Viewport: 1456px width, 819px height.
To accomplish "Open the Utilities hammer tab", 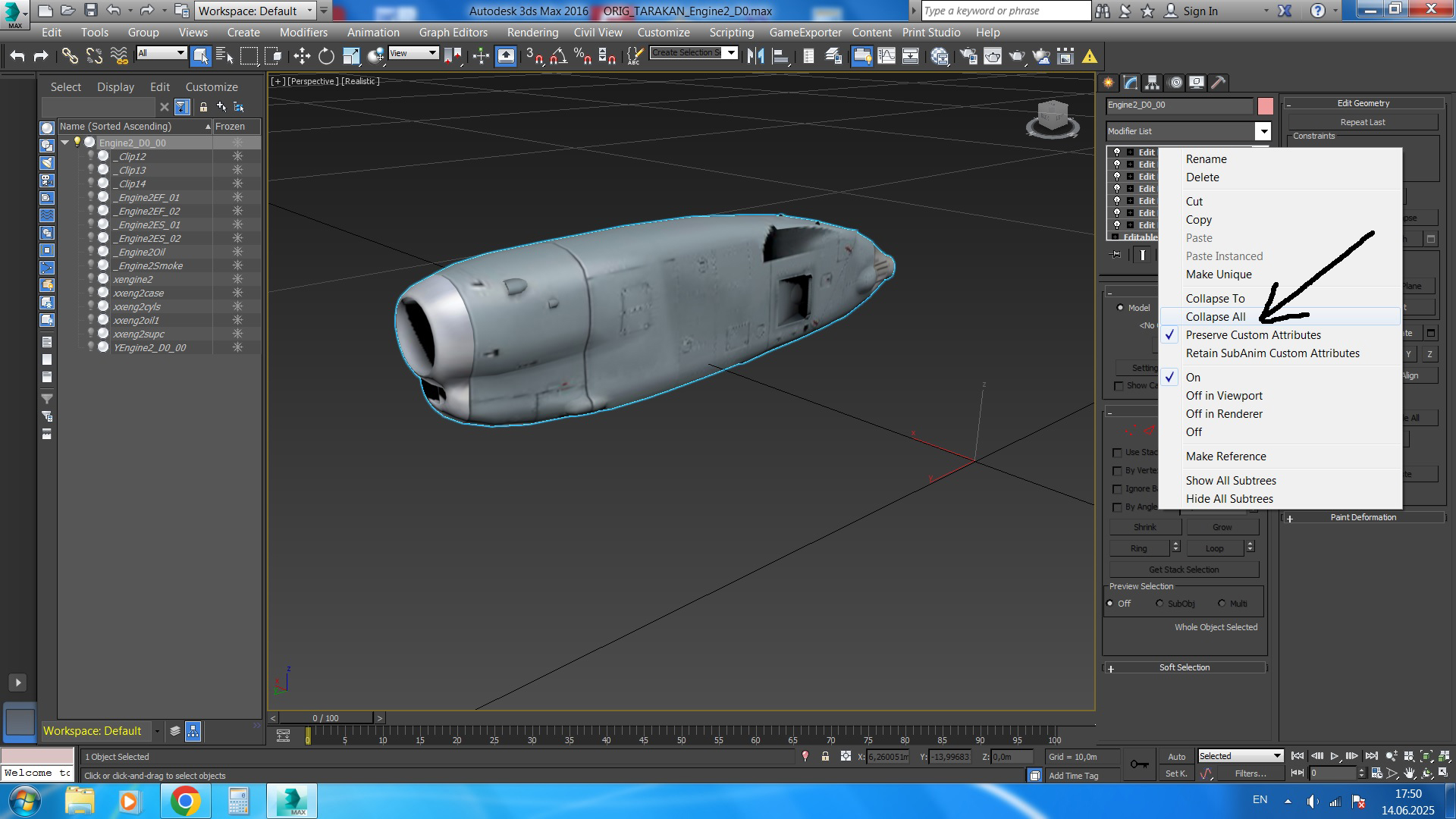I will point(1218,83).
